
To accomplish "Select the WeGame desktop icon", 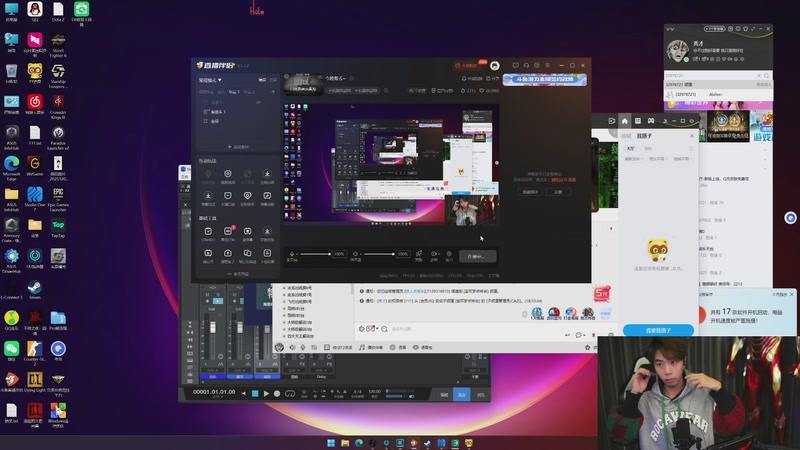I will [35, 166].
